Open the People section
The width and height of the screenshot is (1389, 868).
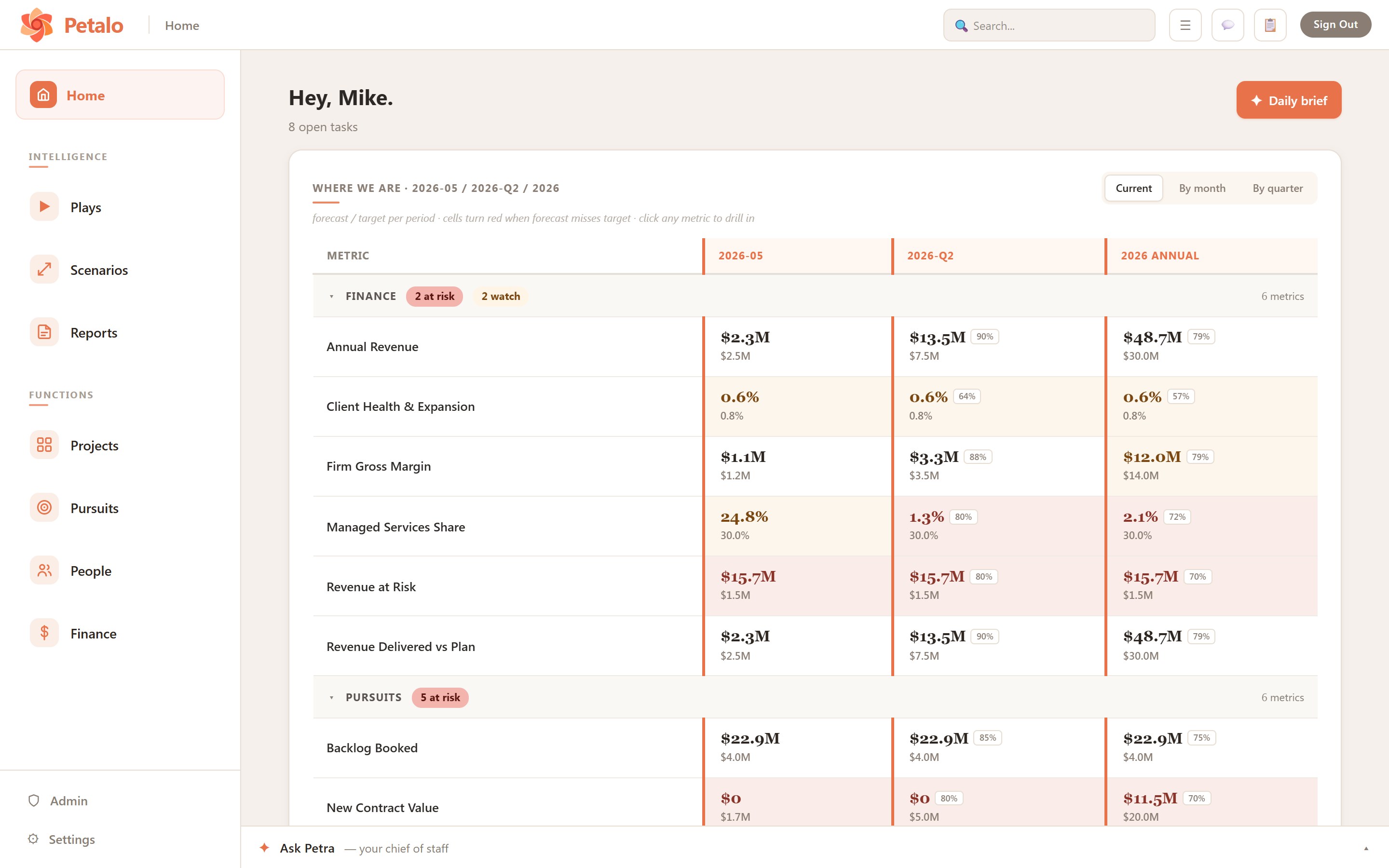(x=91, y=570)
